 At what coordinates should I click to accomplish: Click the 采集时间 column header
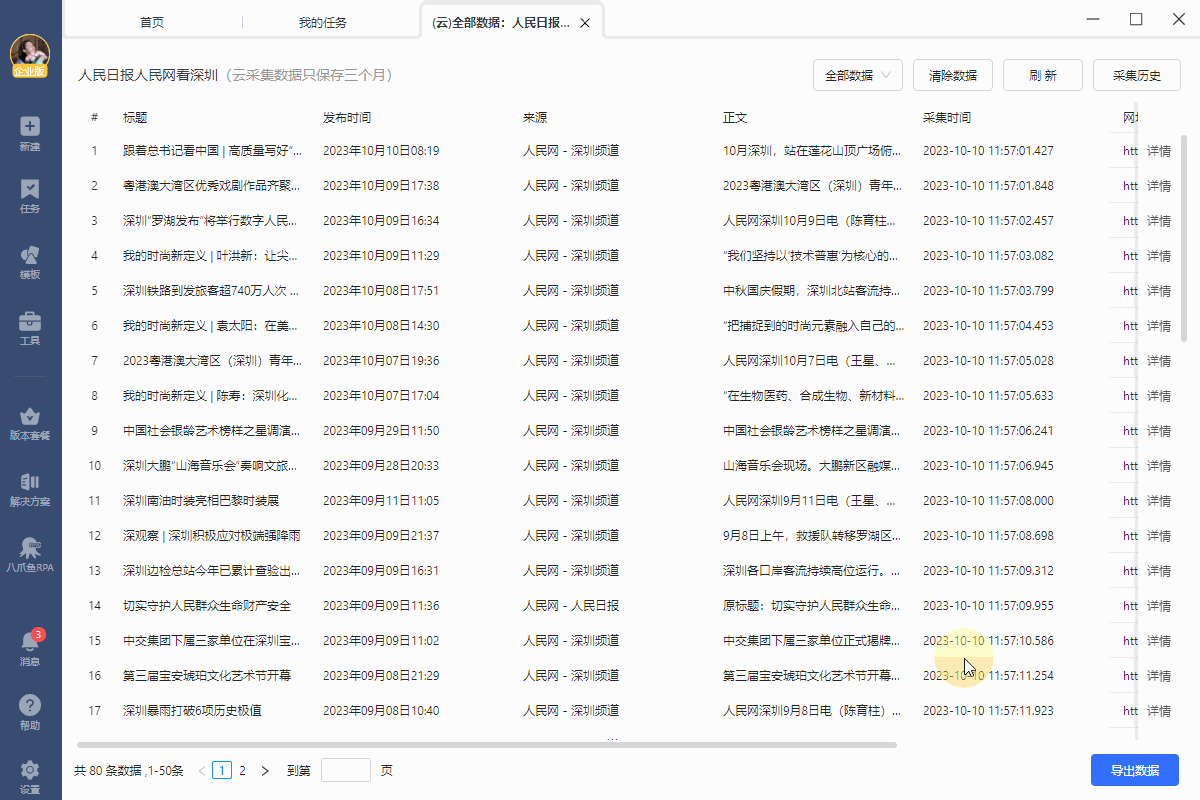947,118
